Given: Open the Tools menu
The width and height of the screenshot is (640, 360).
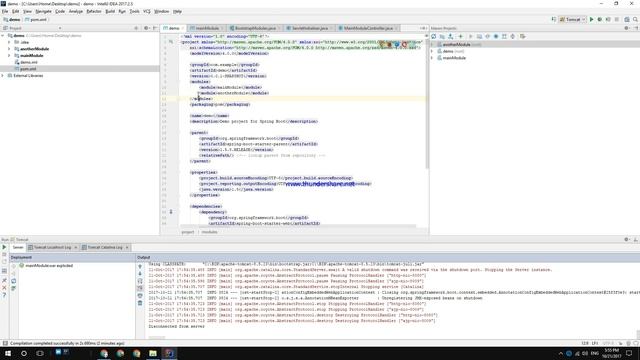Looking at the screenshot, I should click(134, 11).
